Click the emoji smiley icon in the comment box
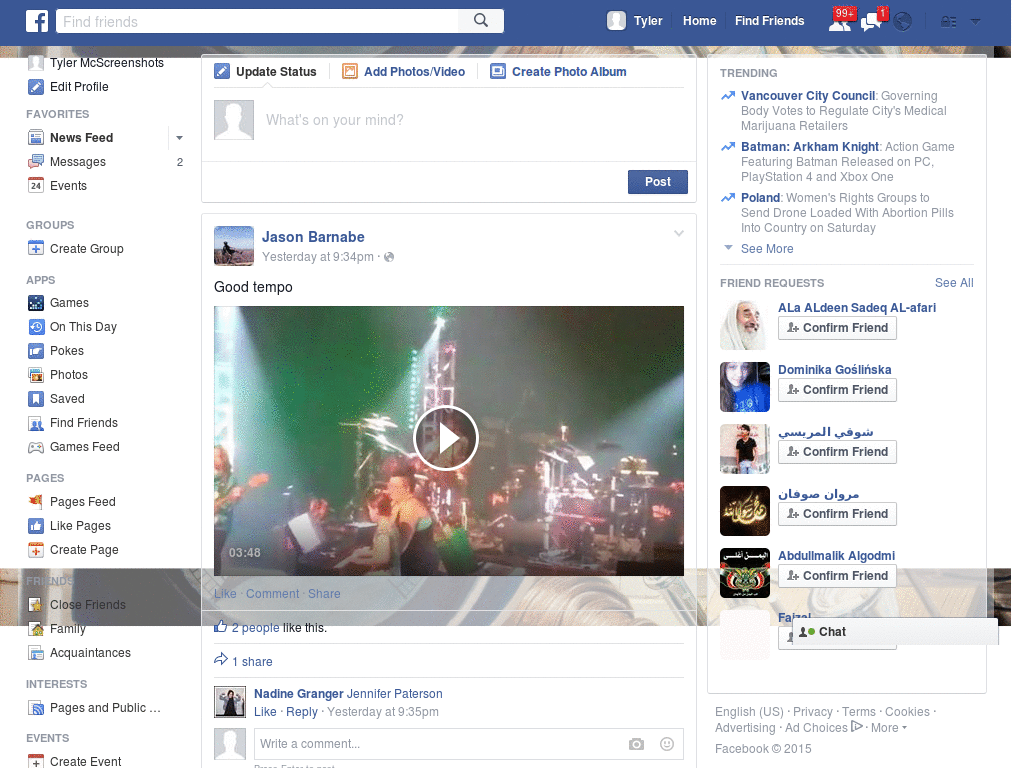 [667, 744]
